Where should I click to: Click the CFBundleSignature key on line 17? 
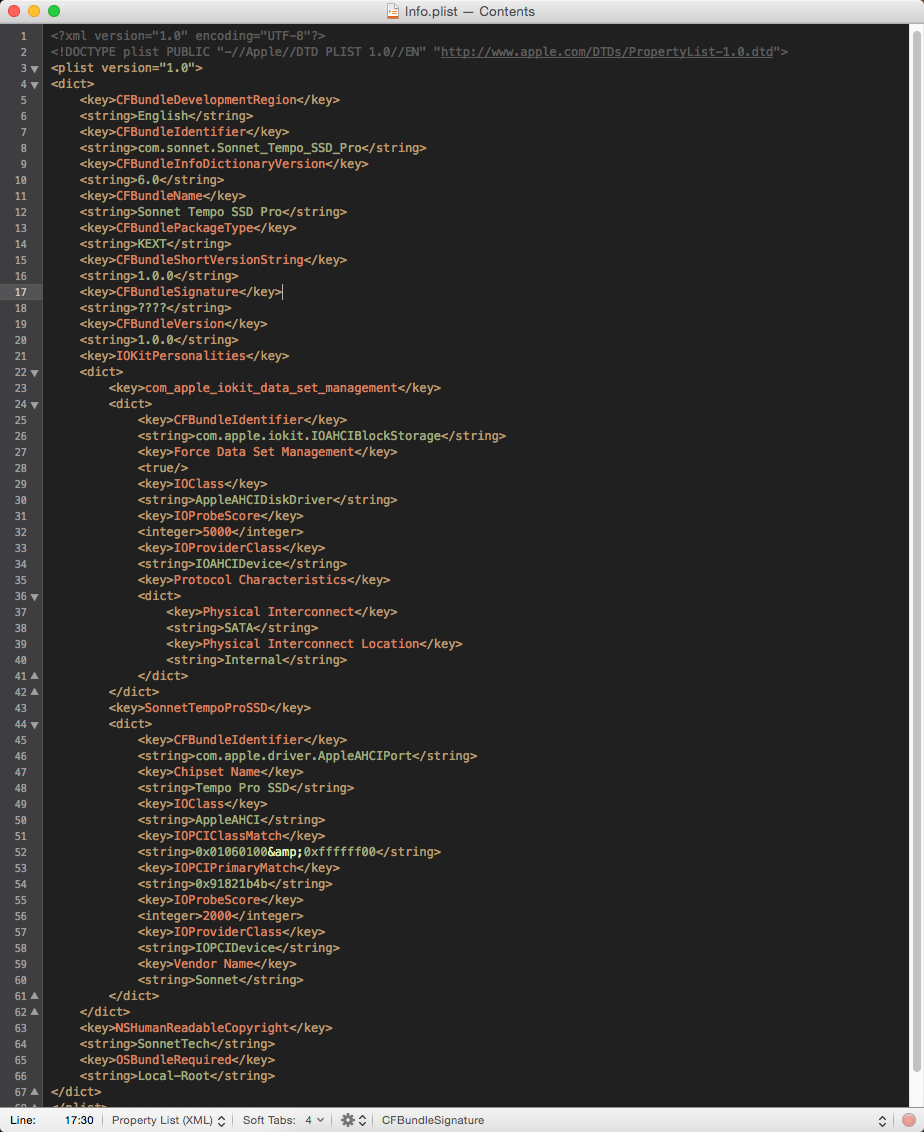[177, 292]
